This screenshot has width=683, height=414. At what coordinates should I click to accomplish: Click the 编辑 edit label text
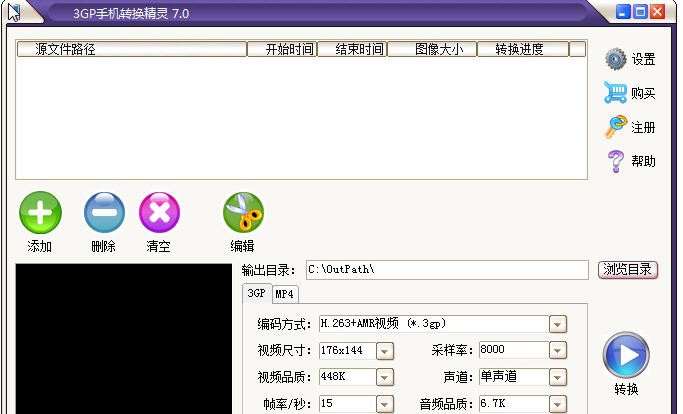tap(243, 246)
